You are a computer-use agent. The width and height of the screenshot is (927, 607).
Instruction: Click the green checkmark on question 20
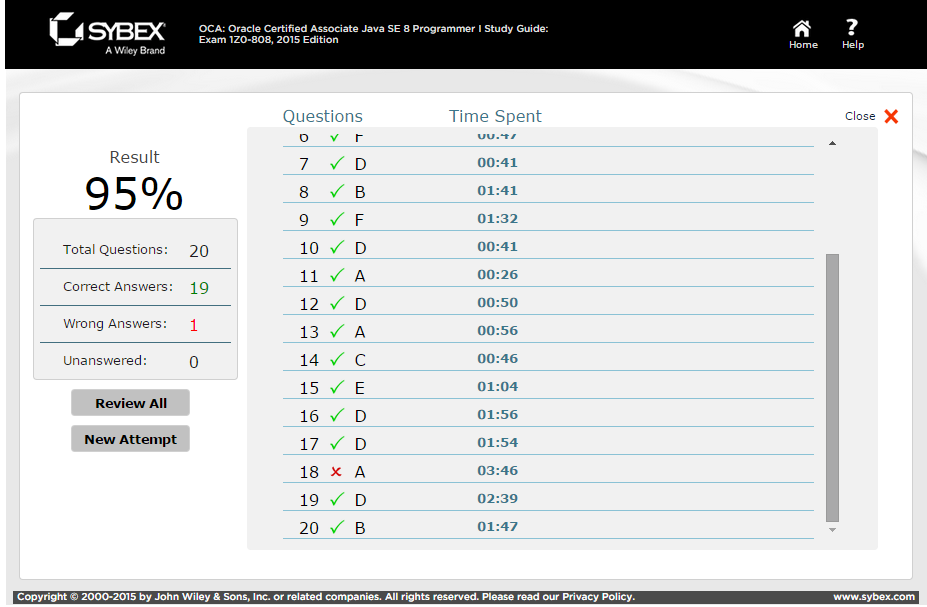tap(337, 527)
